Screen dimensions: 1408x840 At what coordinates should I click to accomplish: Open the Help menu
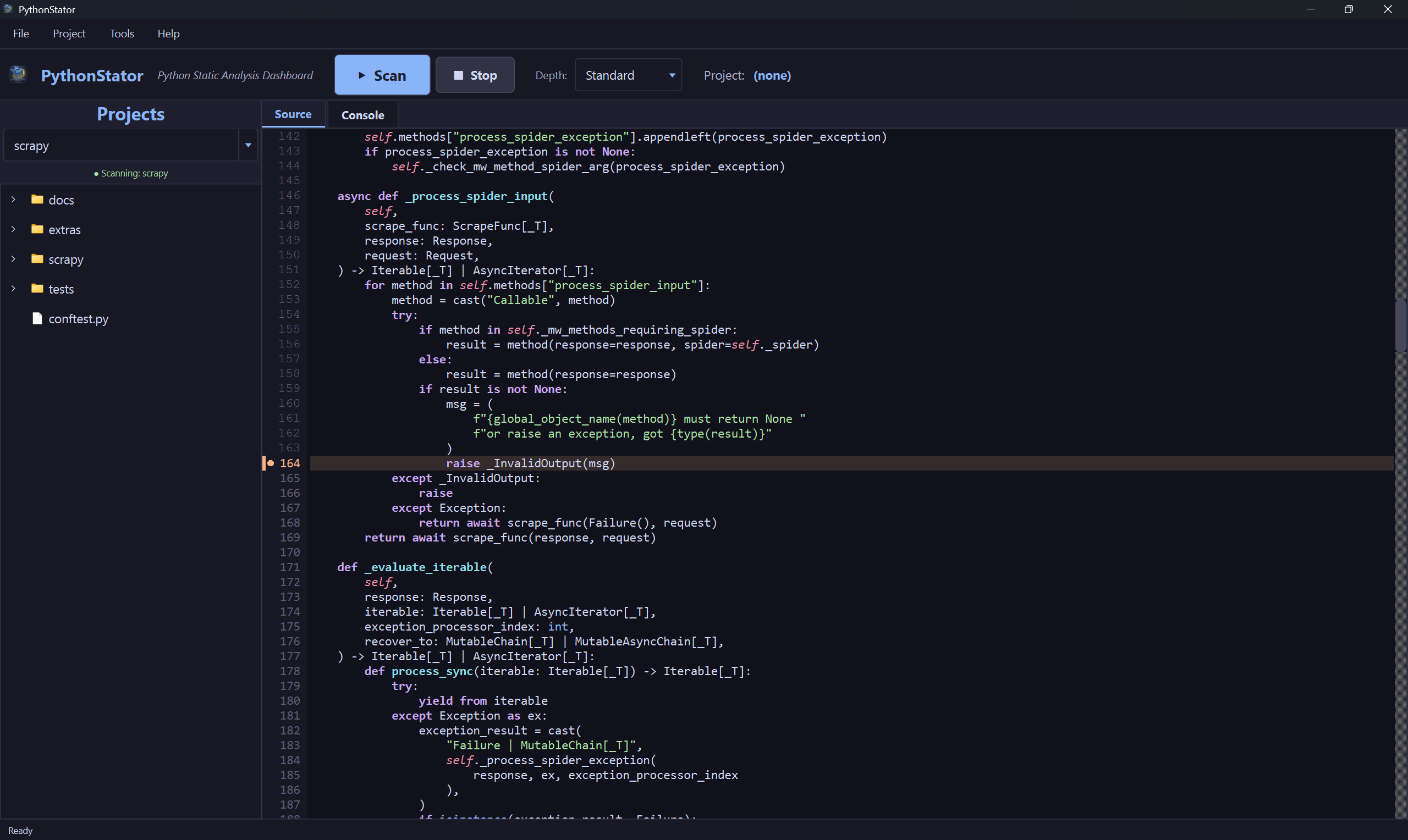point(168,34)
